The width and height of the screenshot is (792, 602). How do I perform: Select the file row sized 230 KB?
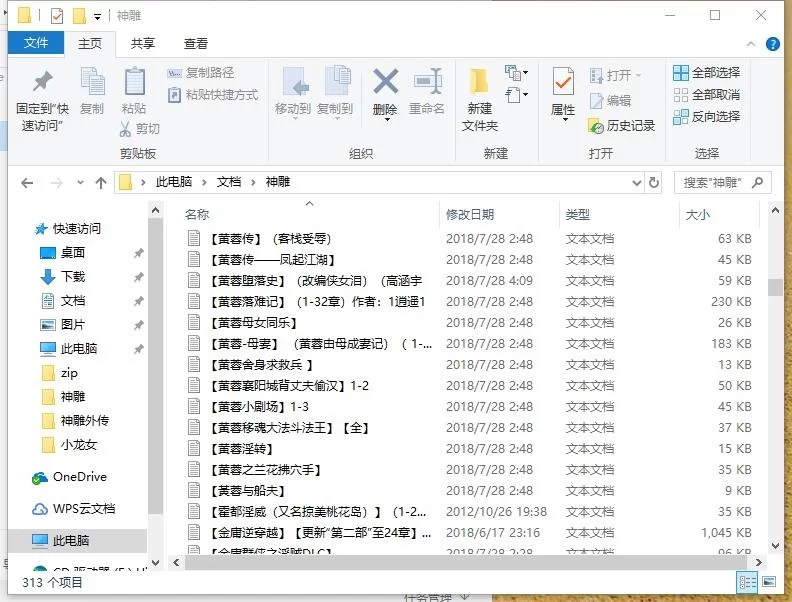point(469,302)
